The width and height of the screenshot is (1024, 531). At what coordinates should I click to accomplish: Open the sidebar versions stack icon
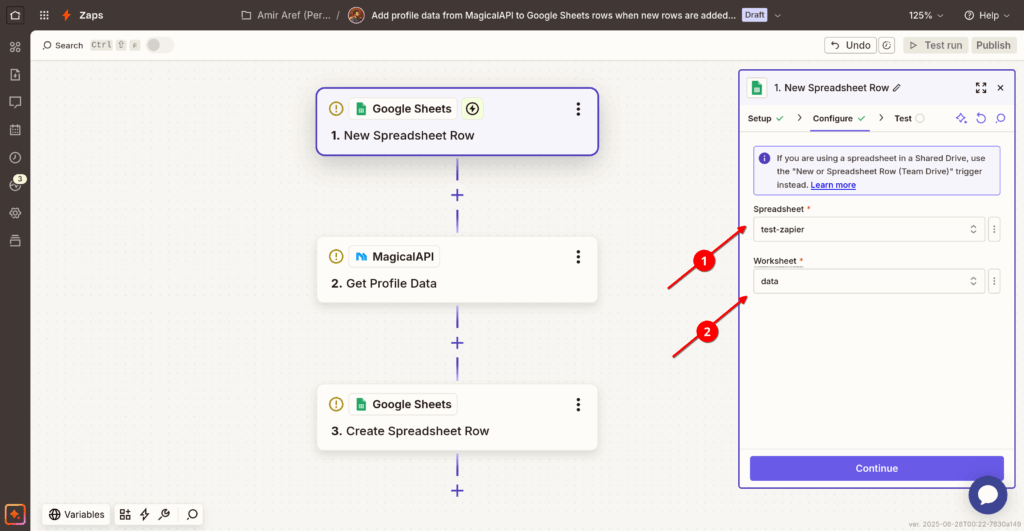(15, 240)
